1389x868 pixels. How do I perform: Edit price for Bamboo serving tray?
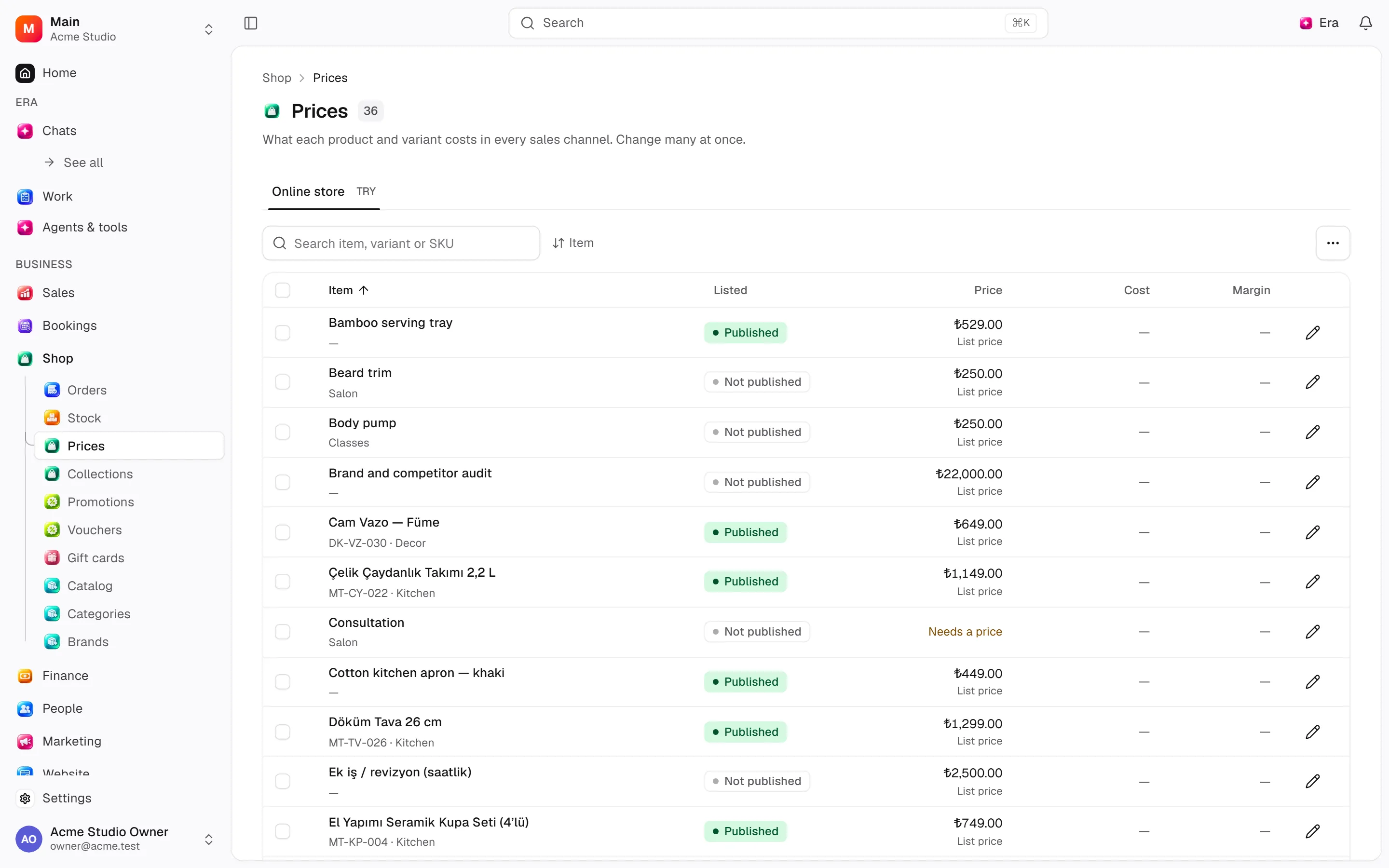tap(1313, 333)
